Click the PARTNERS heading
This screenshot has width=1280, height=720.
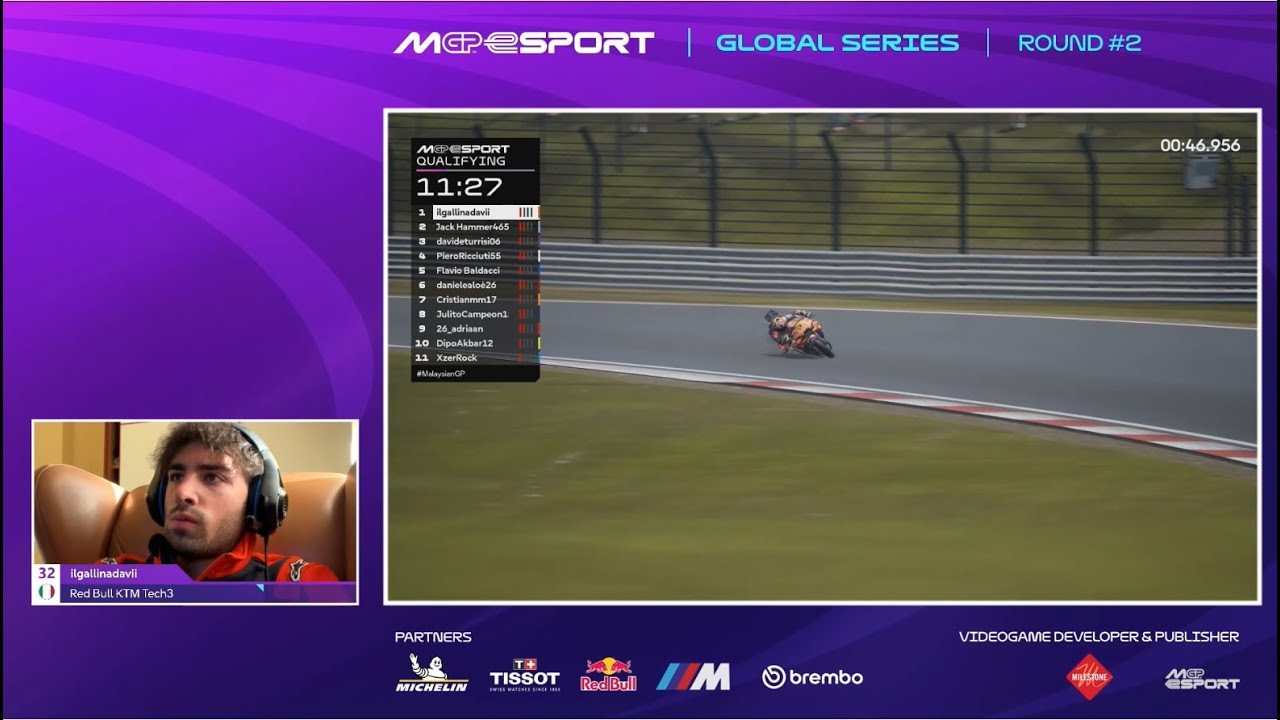433,637
